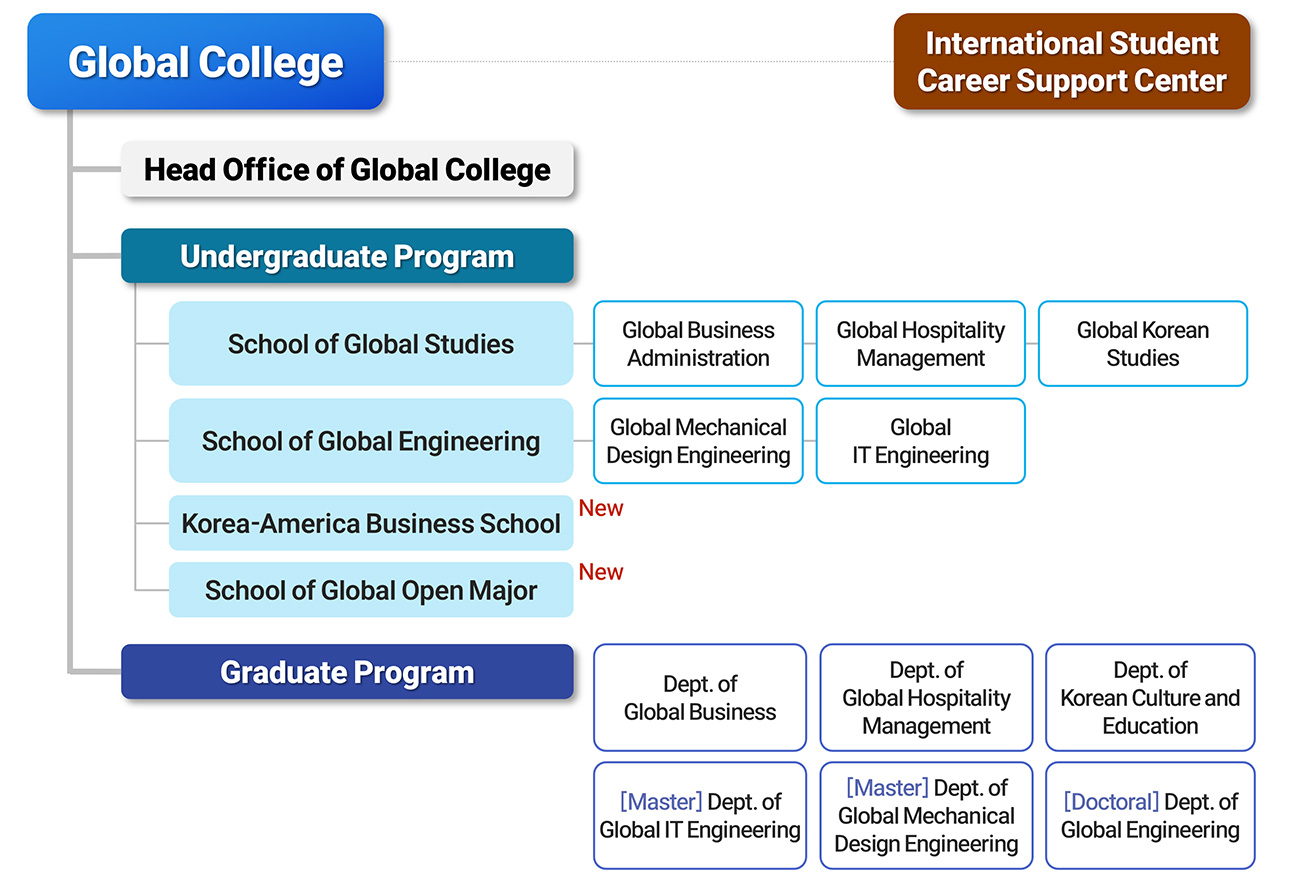Select Doctoral Dept. of Global Engineering
Viewport: 1300px width, 883px height.
pyautogui.click(x=1150, y=816)
